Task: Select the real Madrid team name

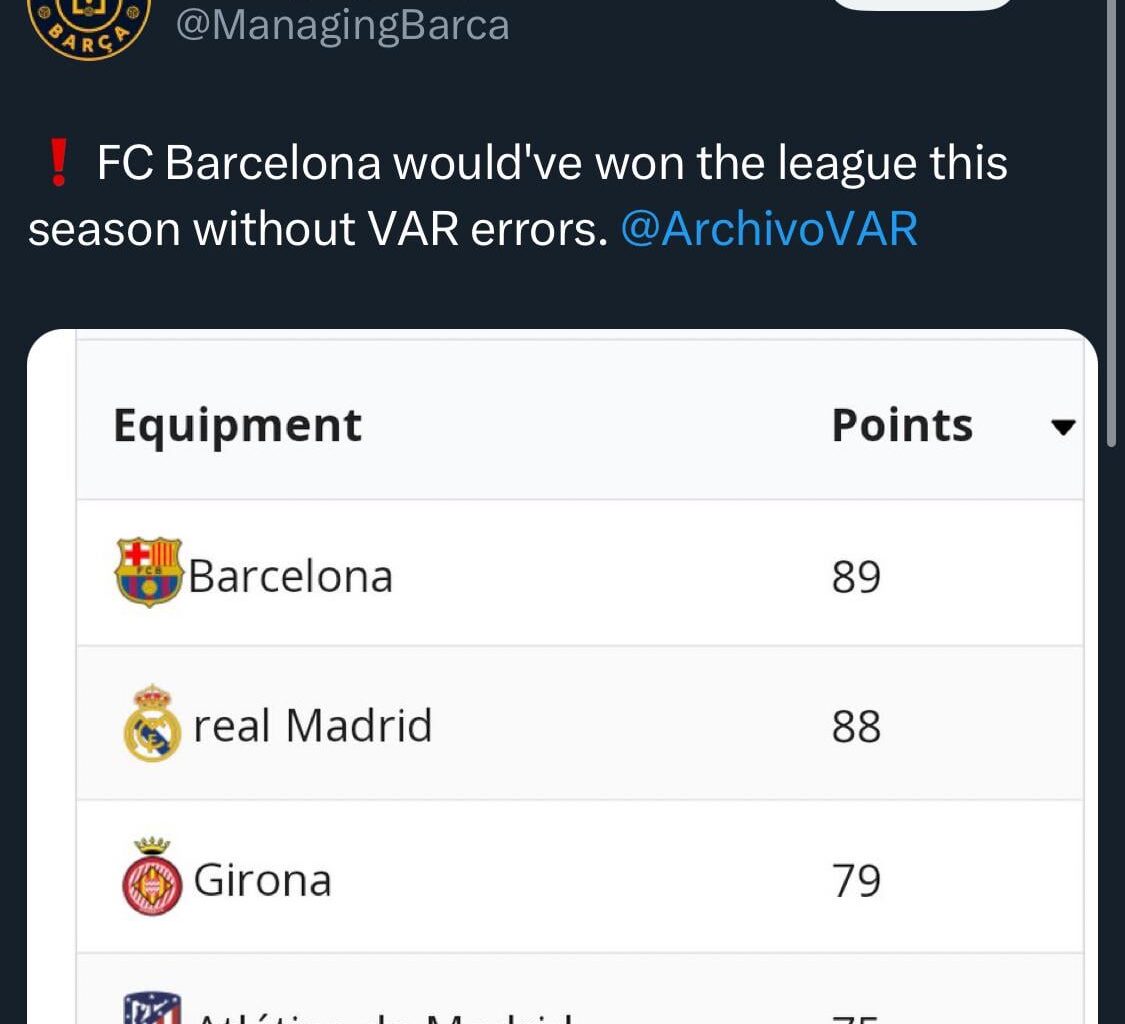Action: click(312, 725)
